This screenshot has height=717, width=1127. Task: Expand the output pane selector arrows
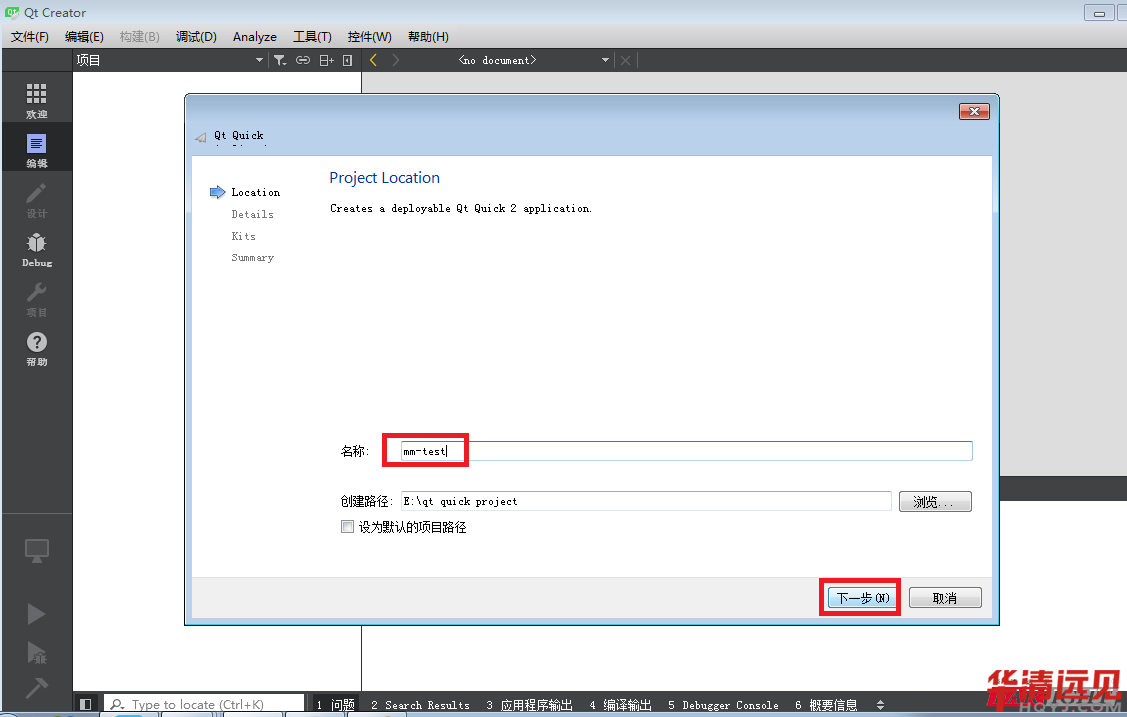pos(880,705)
